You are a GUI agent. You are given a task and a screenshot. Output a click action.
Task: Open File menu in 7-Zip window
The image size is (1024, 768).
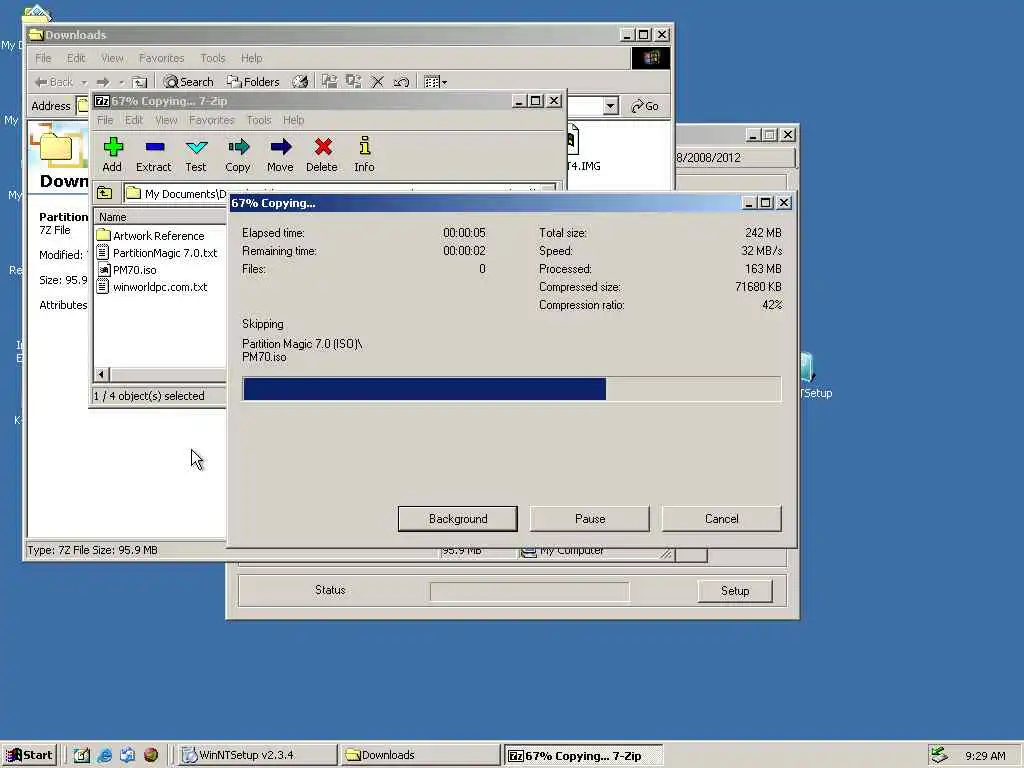pyautogui.click(x=105, y=120)
